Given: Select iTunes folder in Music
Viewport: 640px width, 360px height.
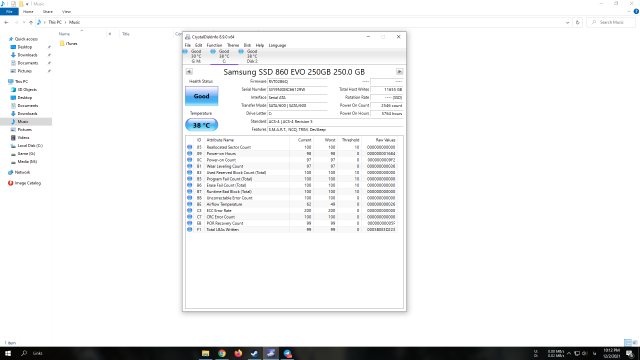Looking at the screenshot, I should (x=68, y=43).
